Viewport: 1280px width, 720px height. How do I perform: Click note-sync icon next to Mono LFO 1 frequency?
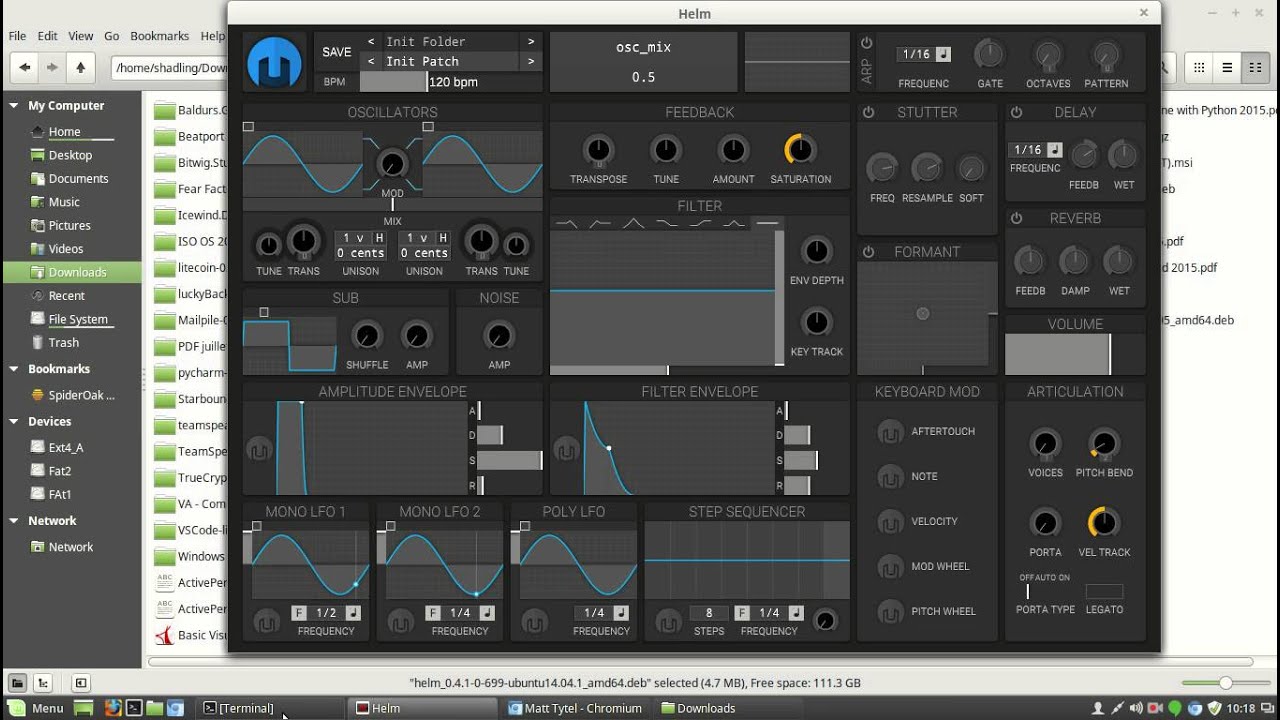[x=354, y=613]
